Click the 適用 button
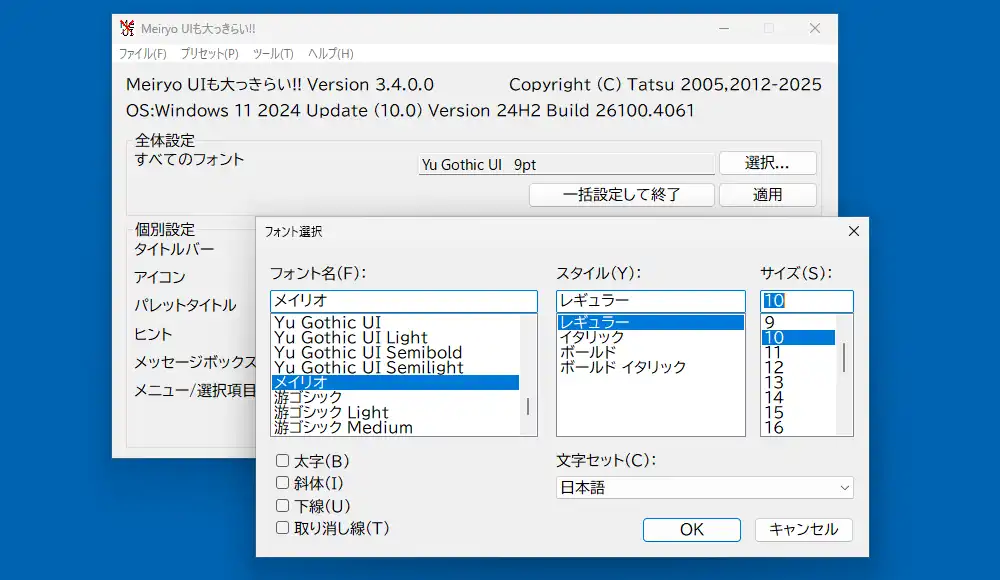Screen dimensions: 1000x580 (x=768, y=195)
